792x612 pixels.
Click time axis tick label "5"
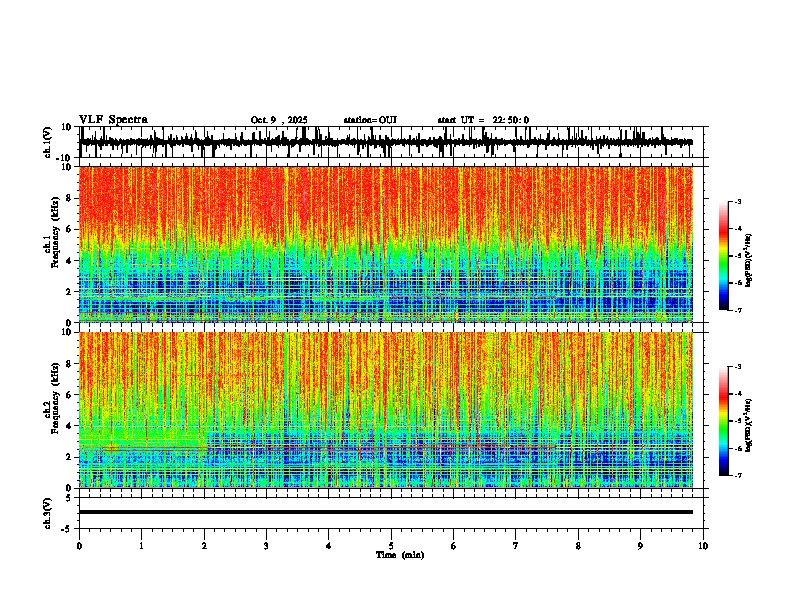[x=391, y=546]
